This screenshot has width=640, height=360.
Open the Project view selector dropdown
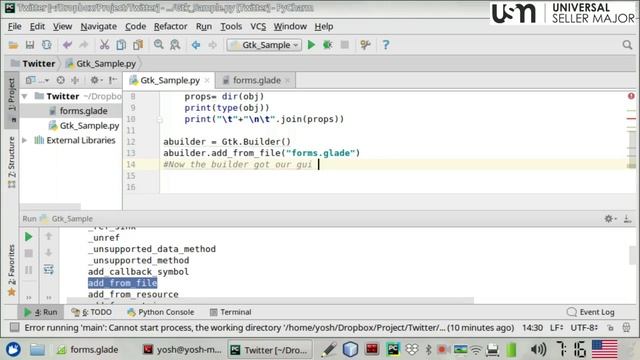point(37,80)
